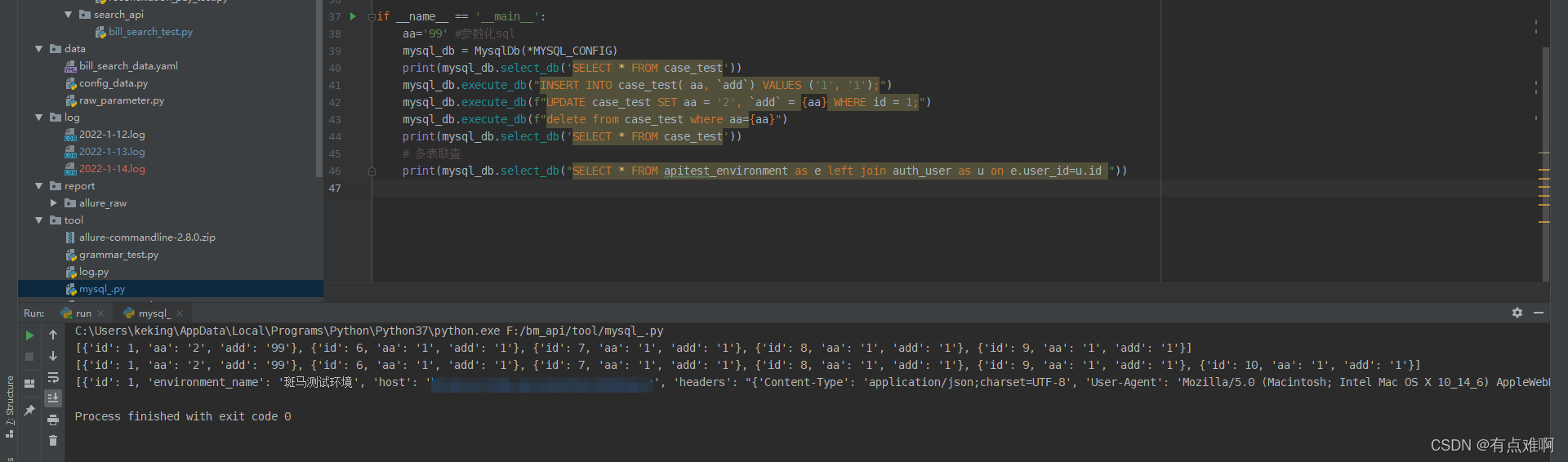1568x462 pixels.
Task: Click line number 47 in the gutter
Action: pos(335,189)
